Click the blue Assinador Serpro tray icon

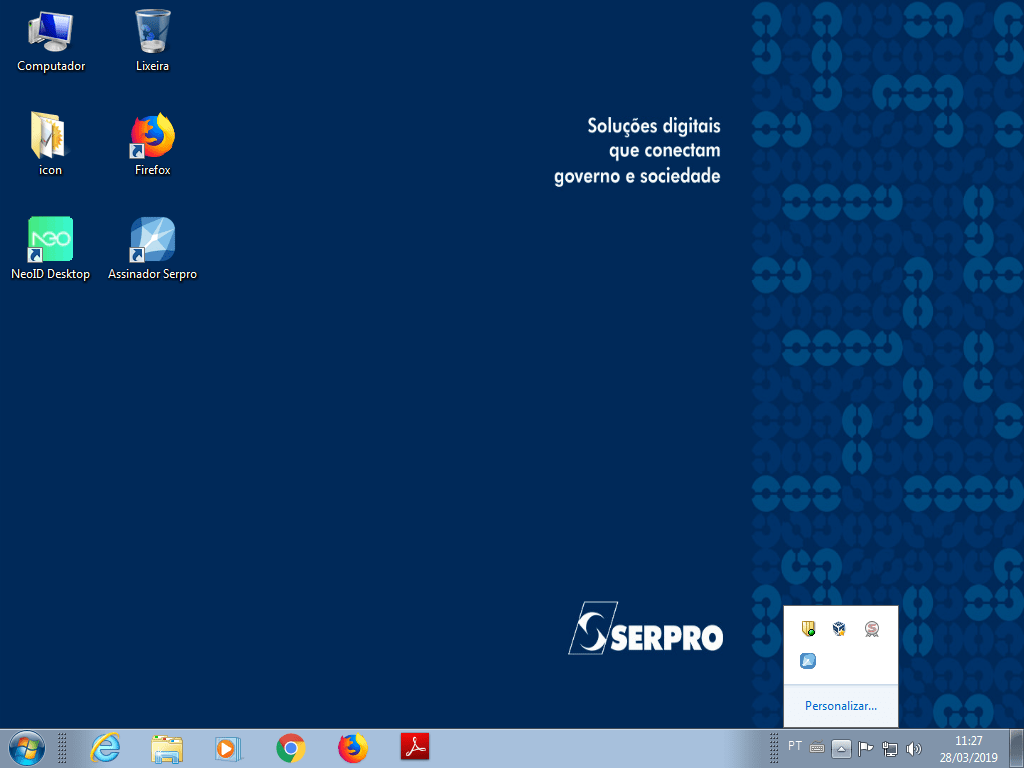808,661
